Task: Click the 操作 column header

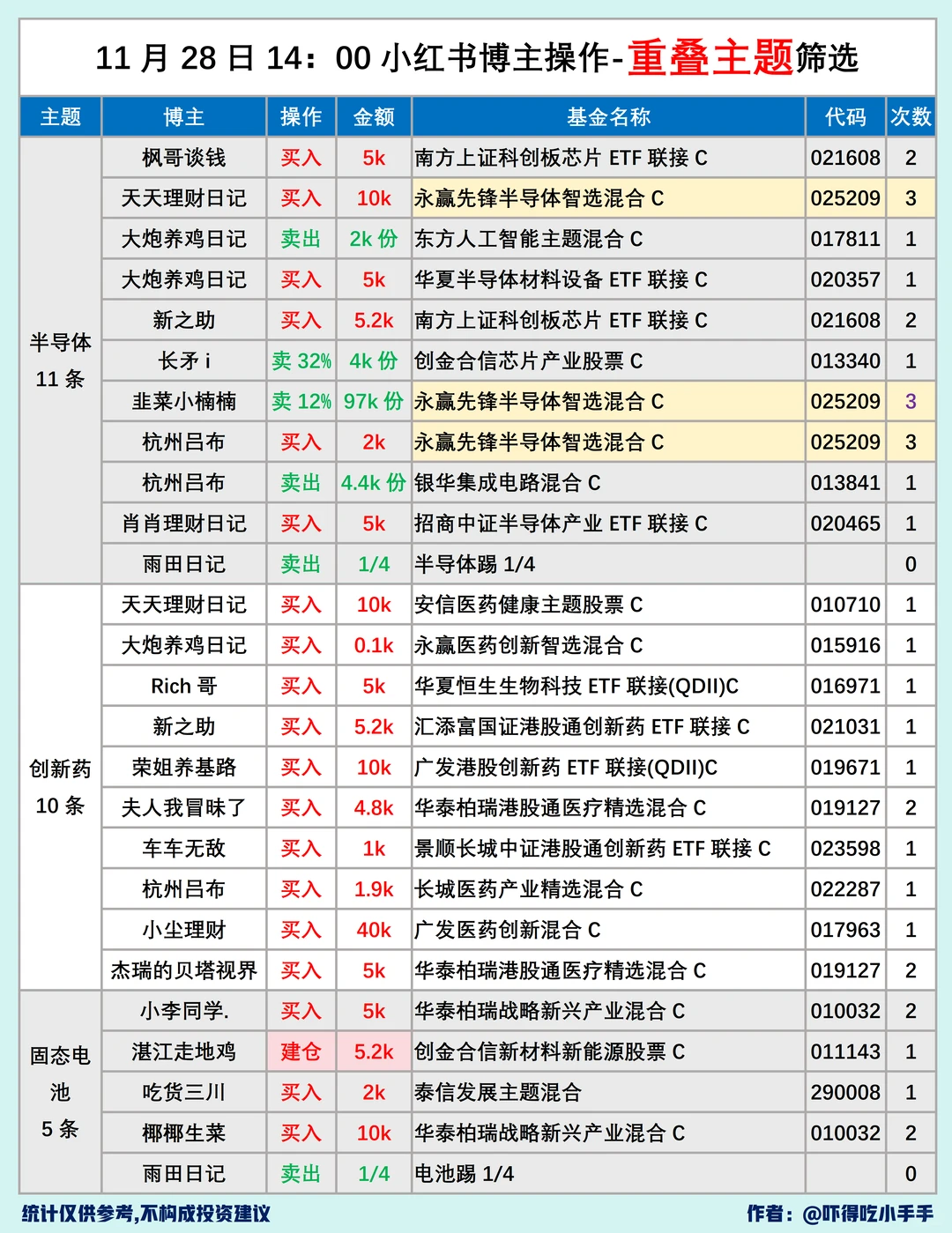Action: pos(301,116)
